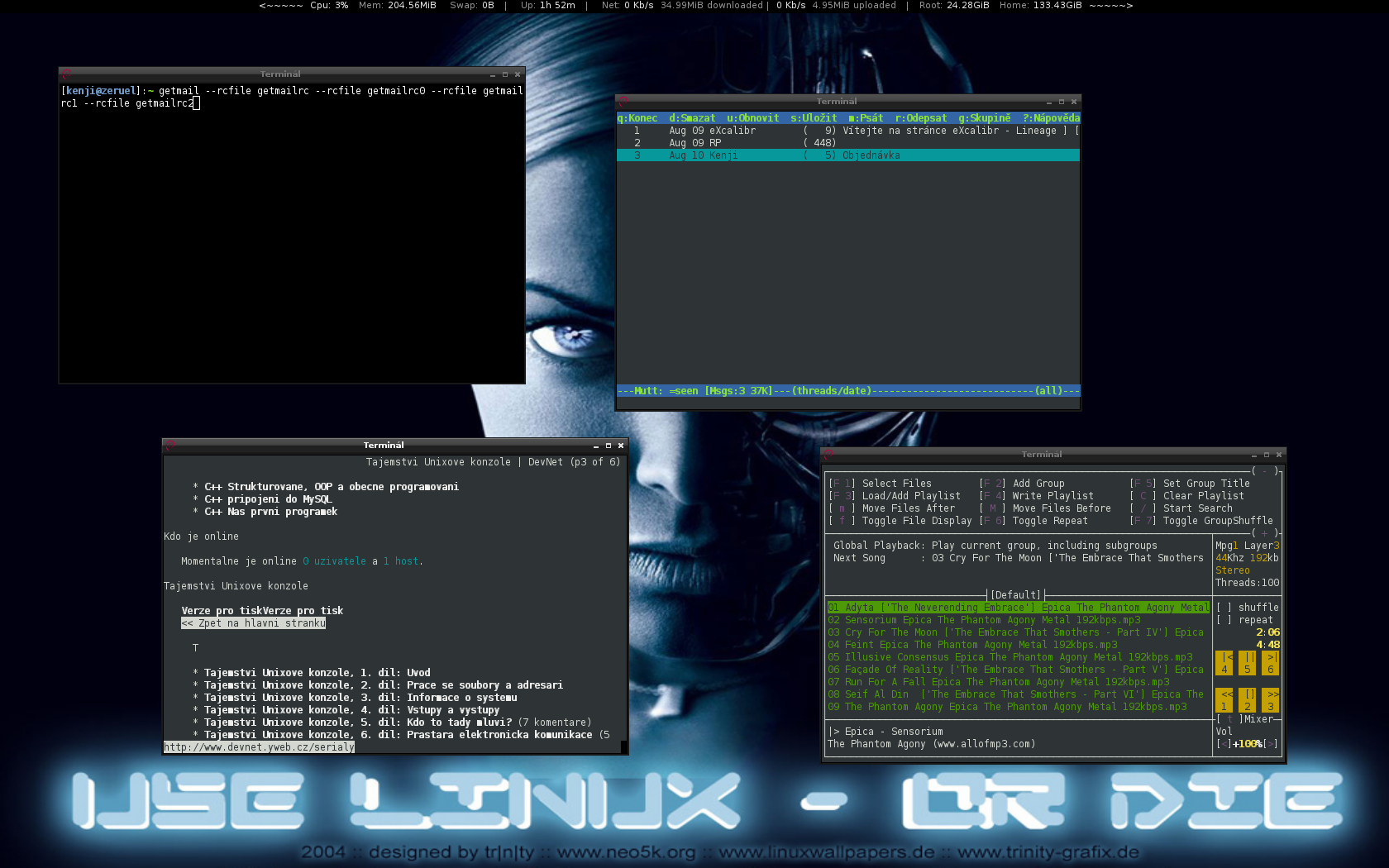1389x868 pixels.
Task: Enable the shuffle checkbox
Action: click(x=1224, y=608)
